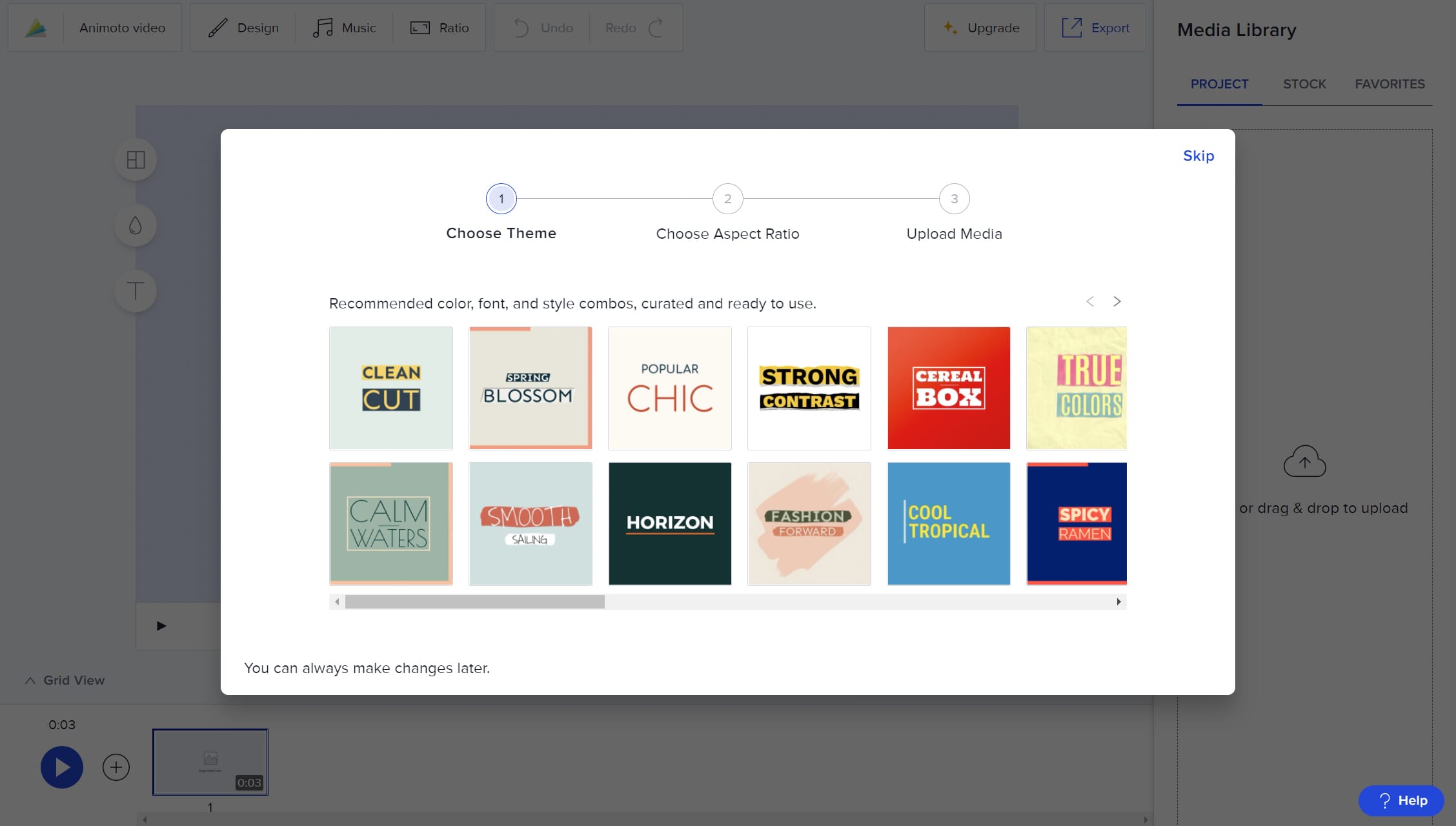The image size is (1456, 826).
Task: Click the Upgrade button
Action: [x=980, y=28]
